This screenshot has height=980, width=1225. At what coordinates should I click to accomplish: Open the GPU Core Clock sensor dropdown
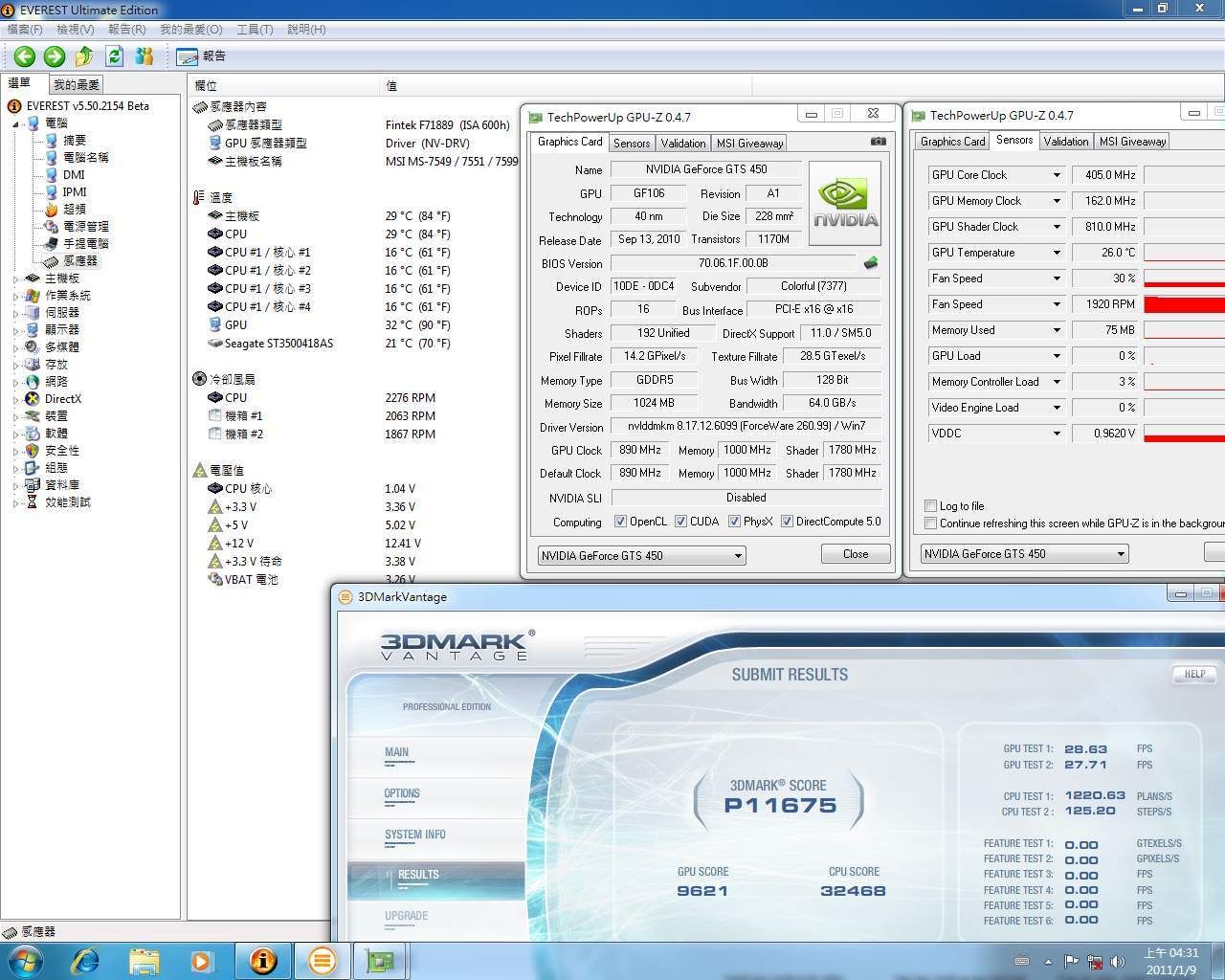tap(1057, 175)
